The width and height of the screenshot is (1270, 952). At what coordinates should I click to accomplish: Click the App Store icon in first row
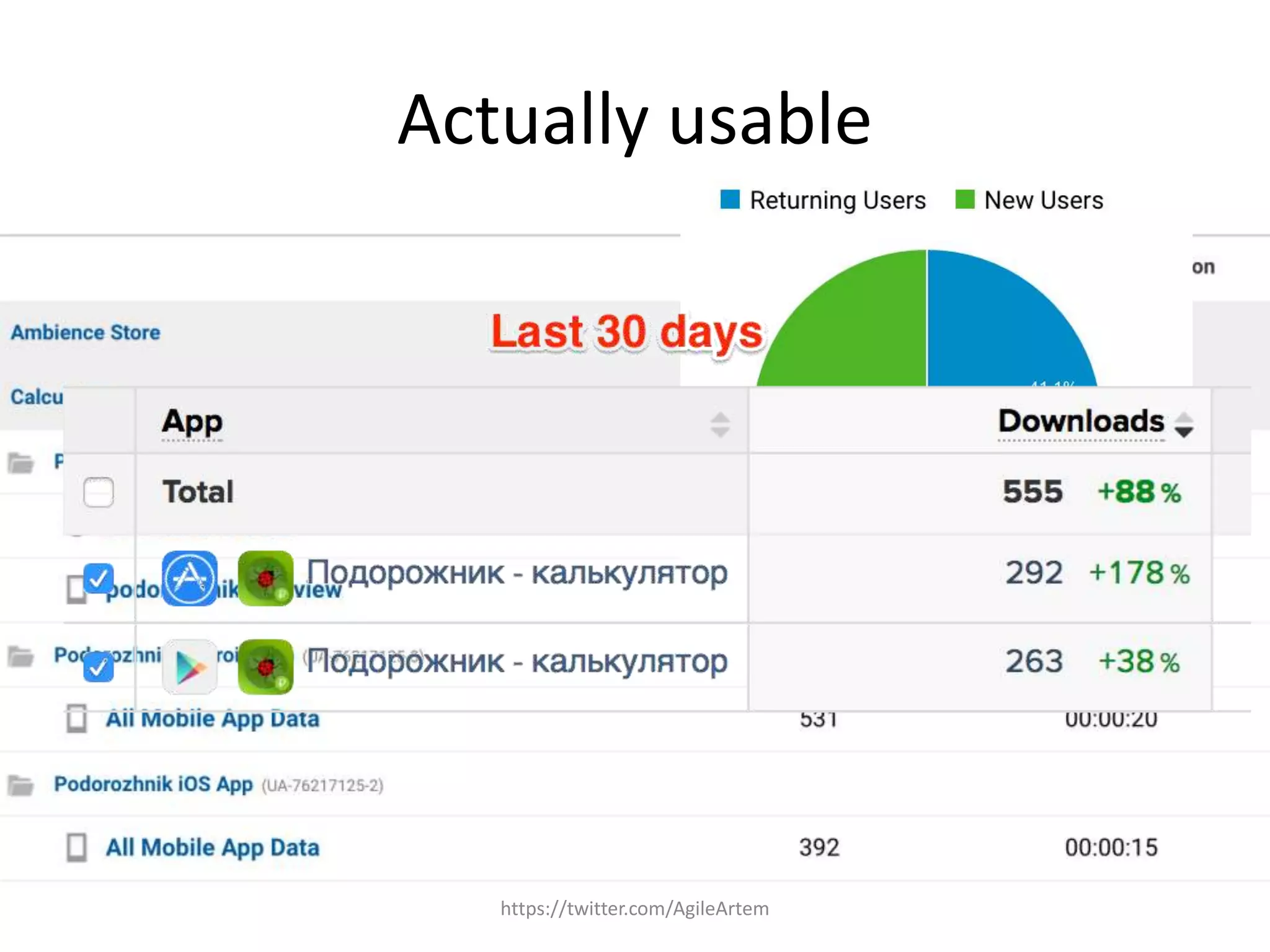coord(190,578)
